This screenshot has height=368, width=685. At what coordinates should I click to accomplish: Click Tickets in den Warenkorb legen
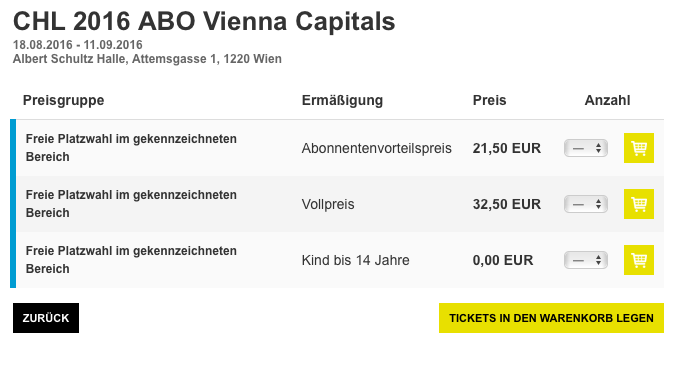point(551,318)
